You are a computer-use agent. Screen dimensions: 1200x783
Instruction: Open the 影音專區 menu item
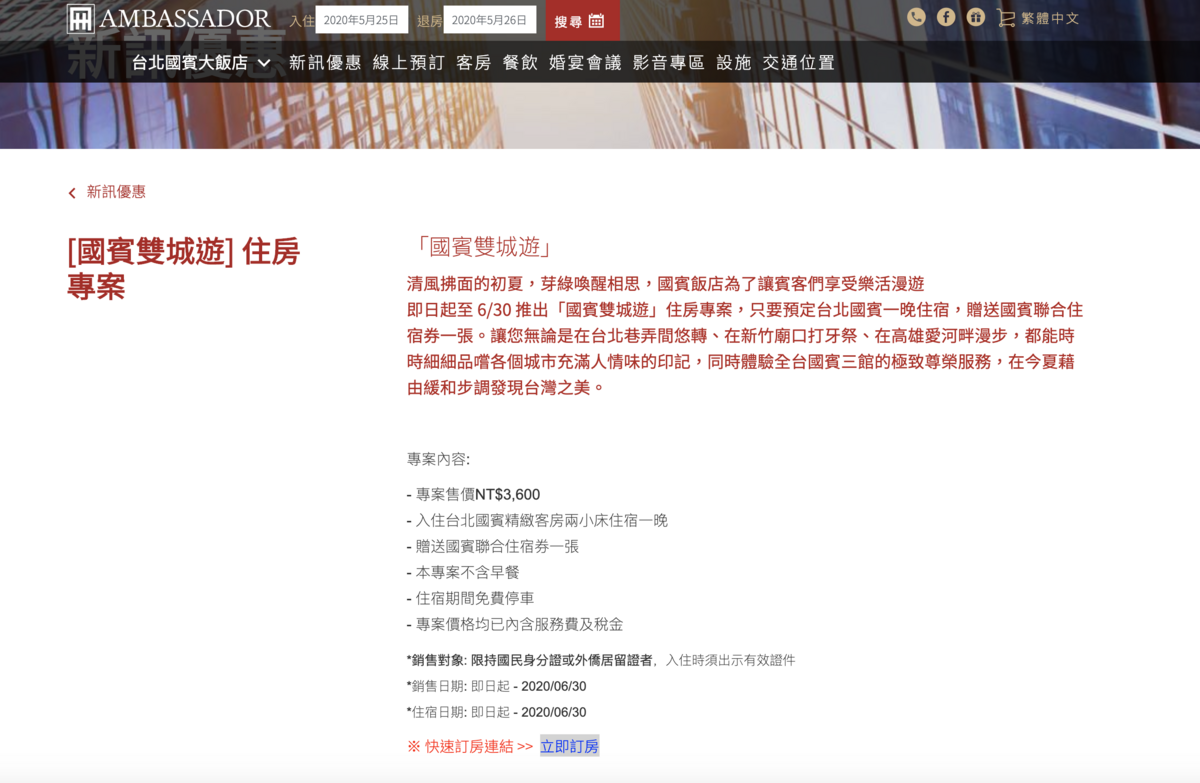coord(669,63)
